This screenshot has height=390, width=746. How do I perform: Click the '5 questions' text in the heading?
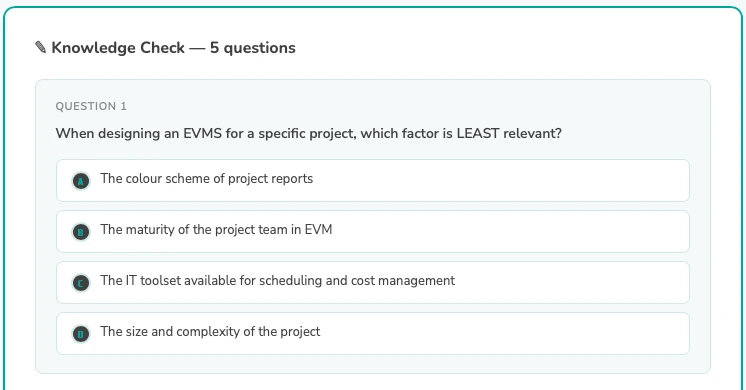point(253,48)
